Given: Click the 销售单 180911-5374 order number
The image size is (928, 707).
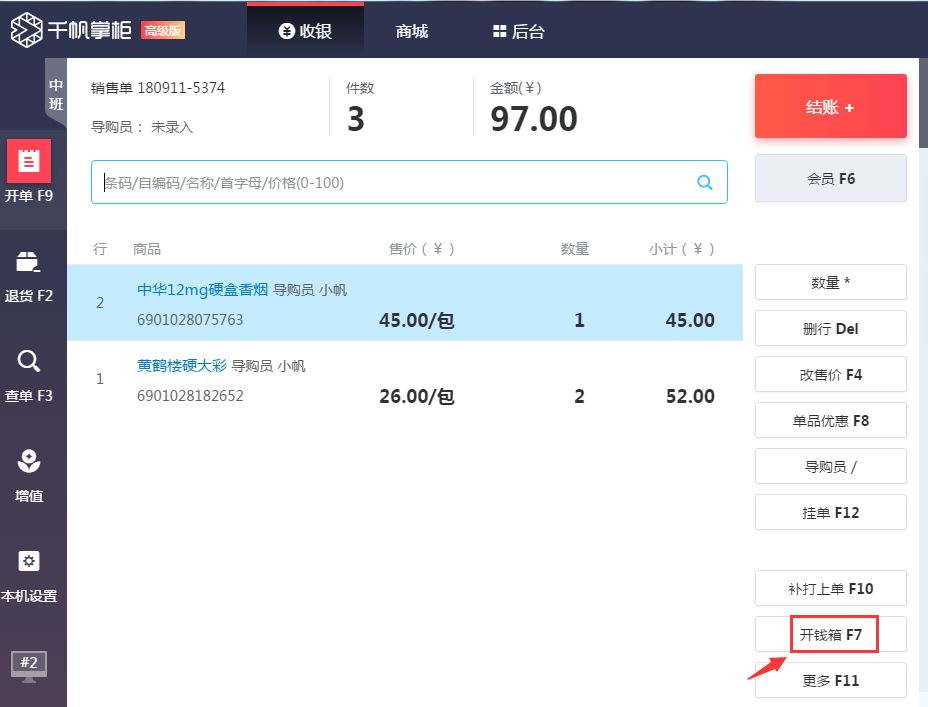Looking at the screenshot, I should click(x=158, y=88).
